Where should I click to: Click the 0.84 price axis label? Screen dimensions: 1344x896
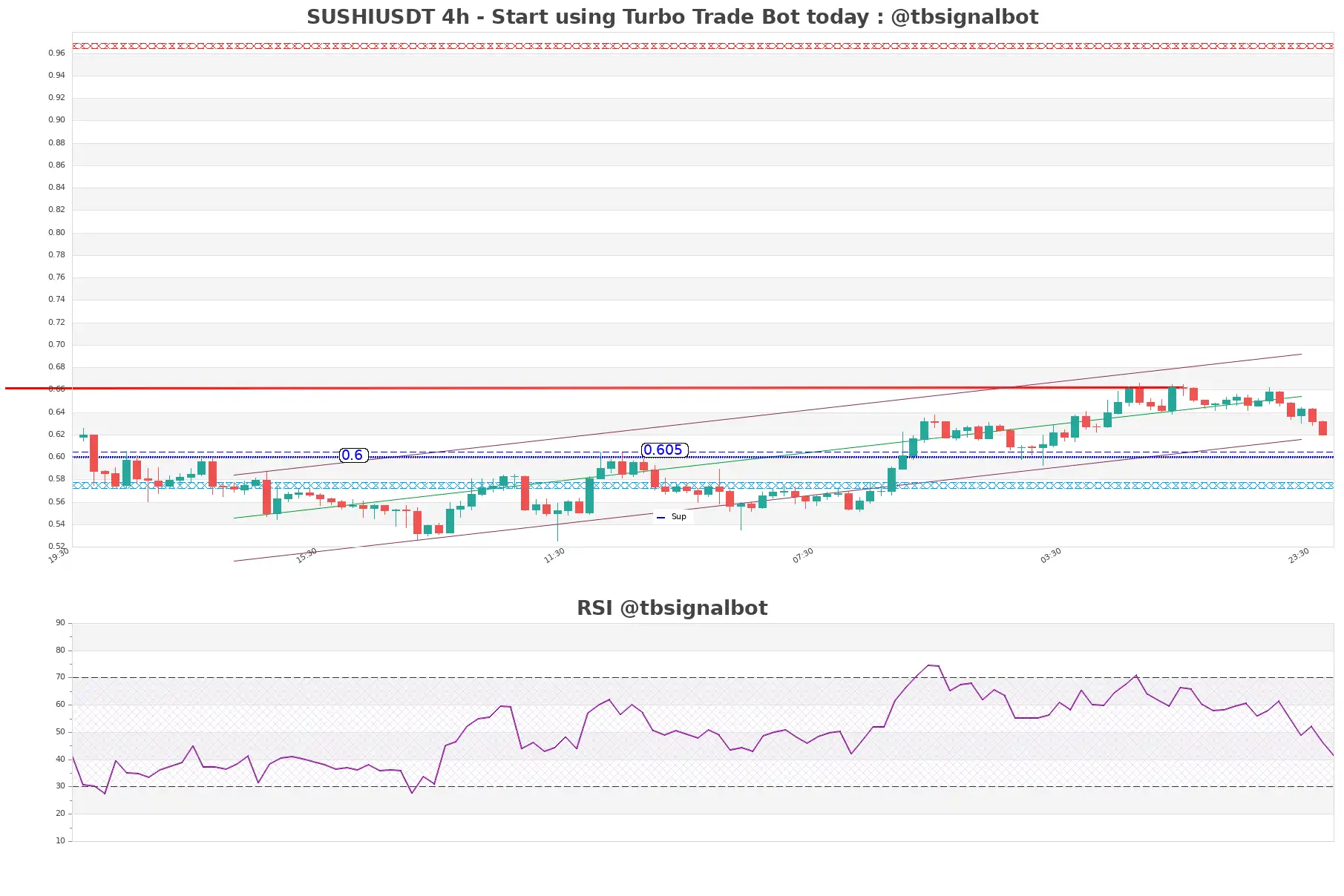point(56,187)
